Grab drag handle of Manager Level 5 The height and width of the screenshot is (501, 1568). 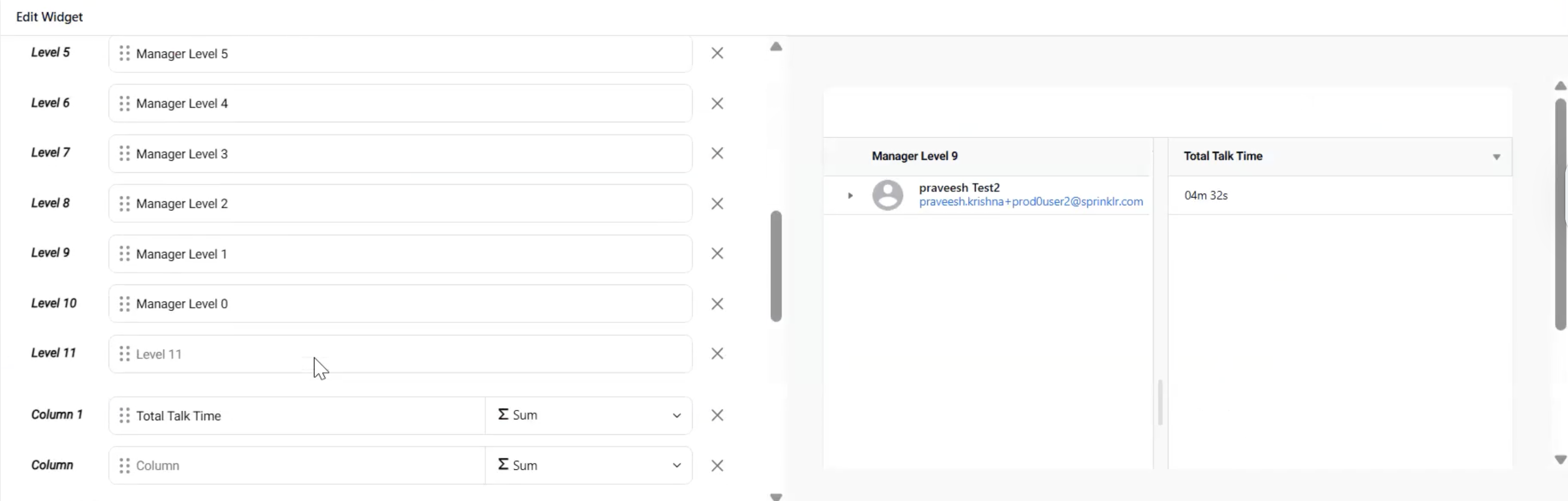click(125, 54)
